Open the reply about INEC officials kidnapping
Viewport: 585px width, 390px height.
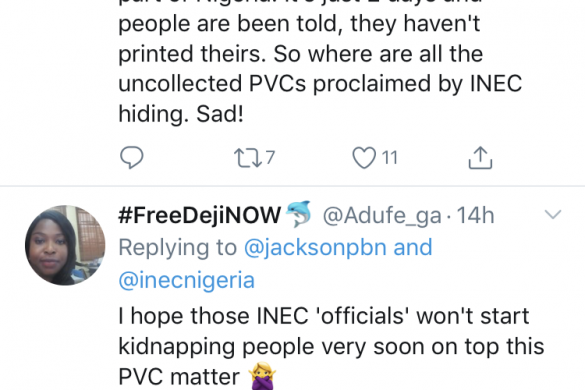(x=331, y=347)
